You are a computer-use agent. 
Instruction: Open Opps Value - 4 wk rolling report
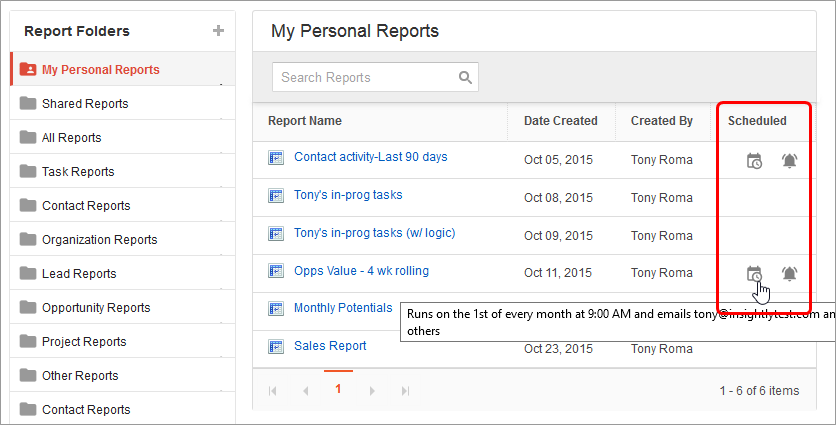(361, 270)
